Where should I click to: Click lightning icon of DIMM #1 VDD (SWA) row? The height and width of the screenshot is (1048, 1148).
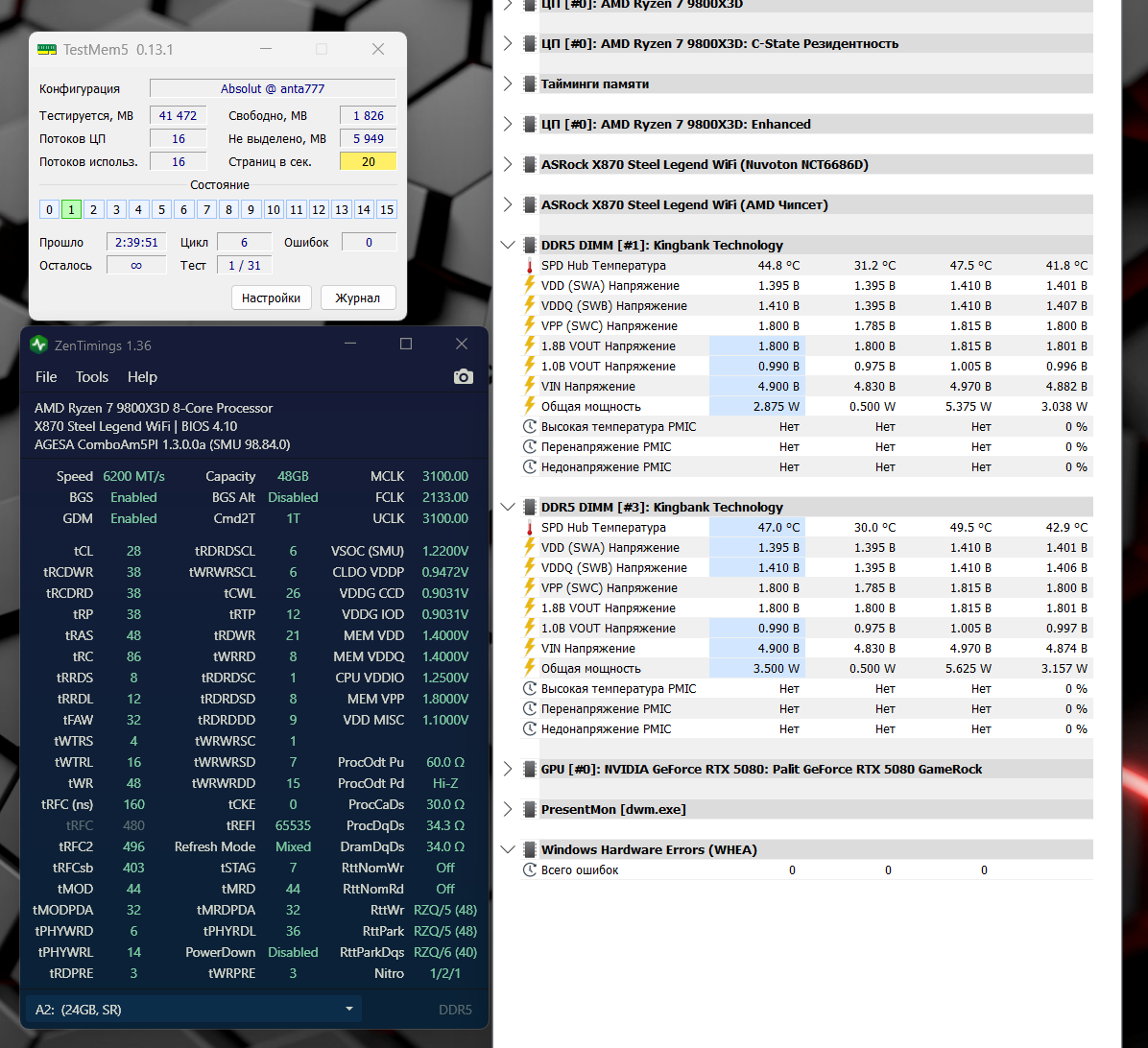(x=529, y=285)
